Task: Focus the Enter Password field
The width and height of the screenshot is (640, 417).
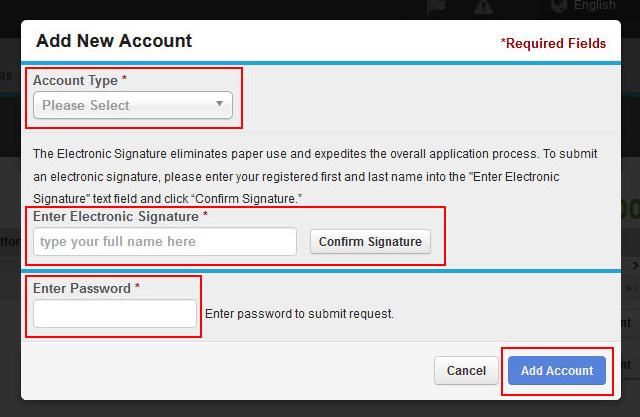Action: tap(115, 313)
